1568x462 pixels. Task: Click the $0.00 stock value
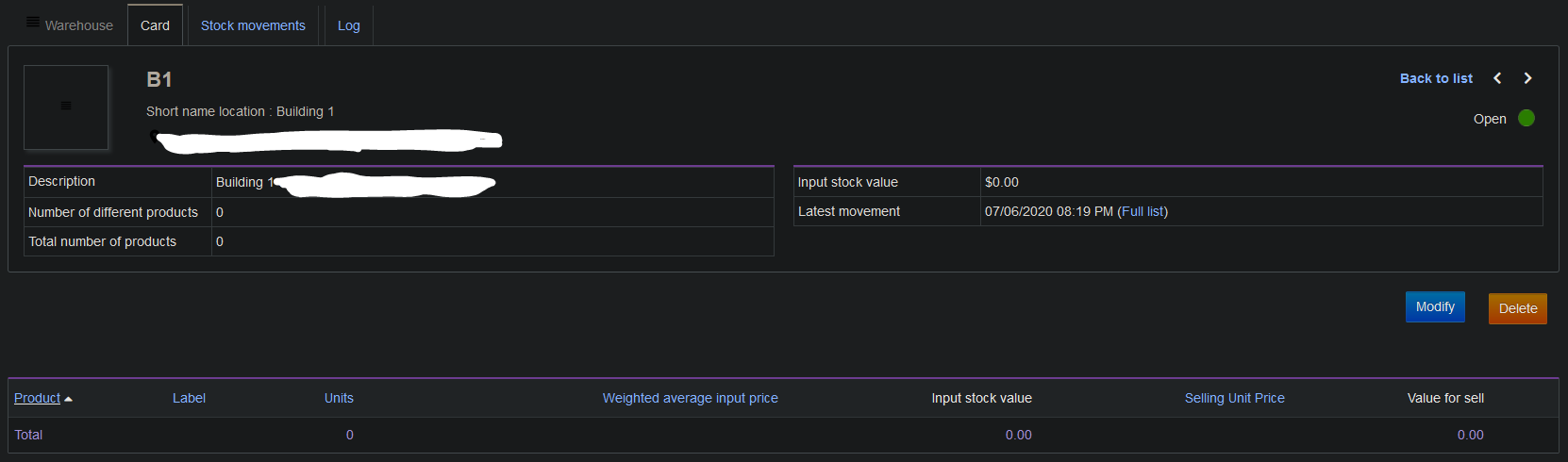point(1002,182)
